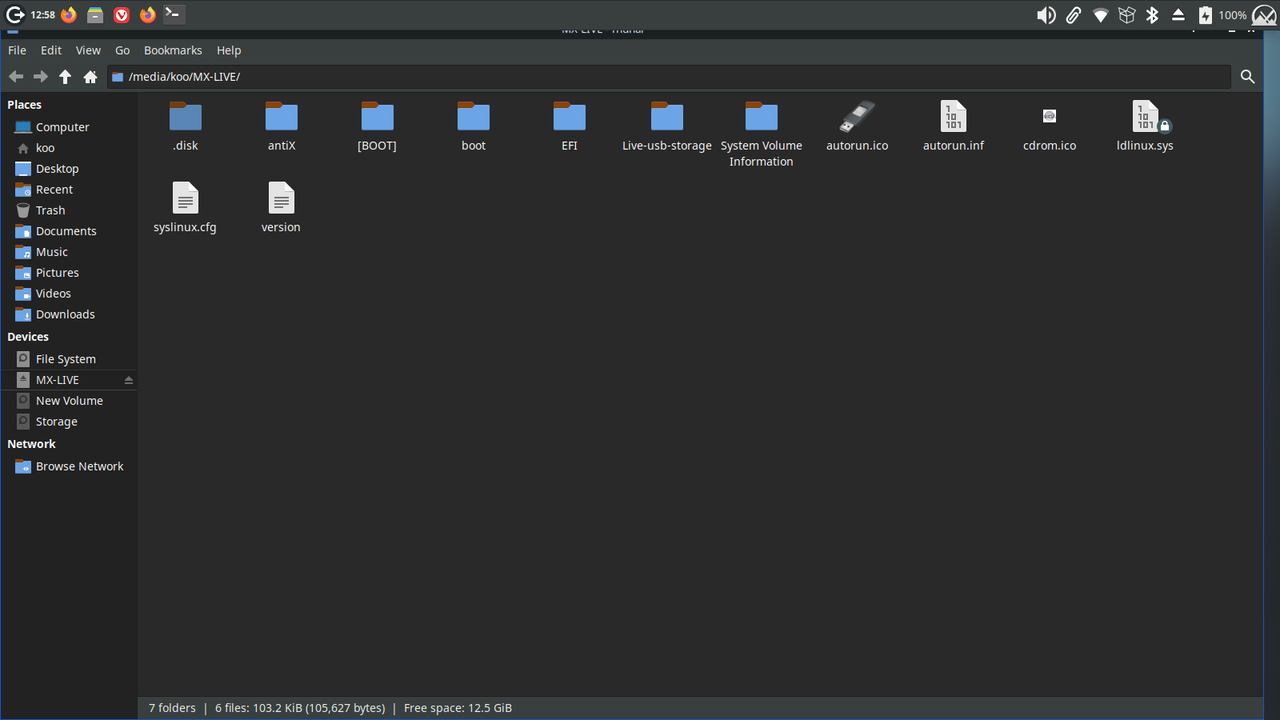Click the Bluetooth tray icon
This screenshot has height=720, width=1280.
(x=1152, y=15)
